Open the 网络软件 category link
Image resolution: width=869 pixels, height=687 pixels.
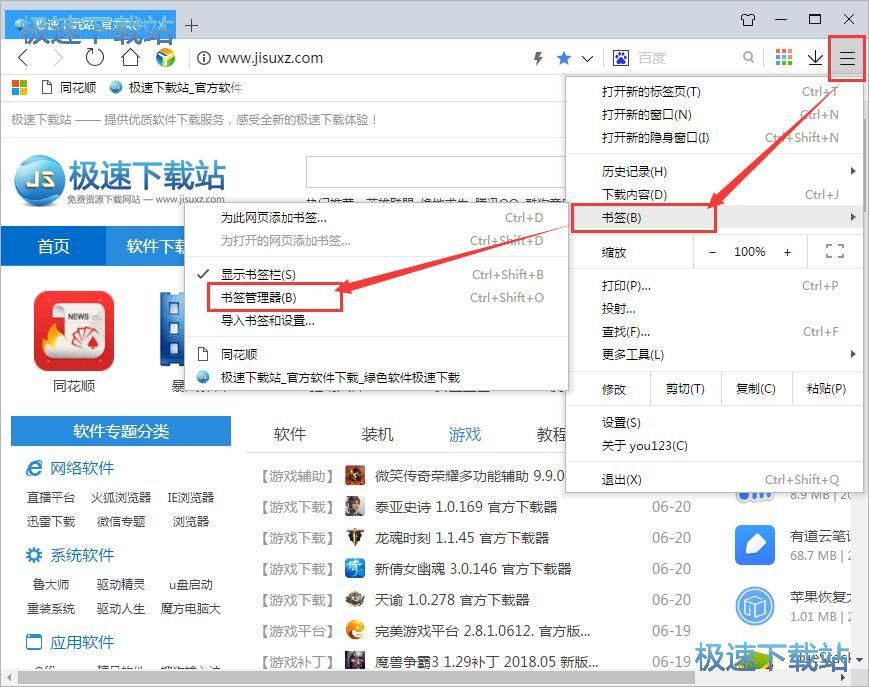(82, 468)
